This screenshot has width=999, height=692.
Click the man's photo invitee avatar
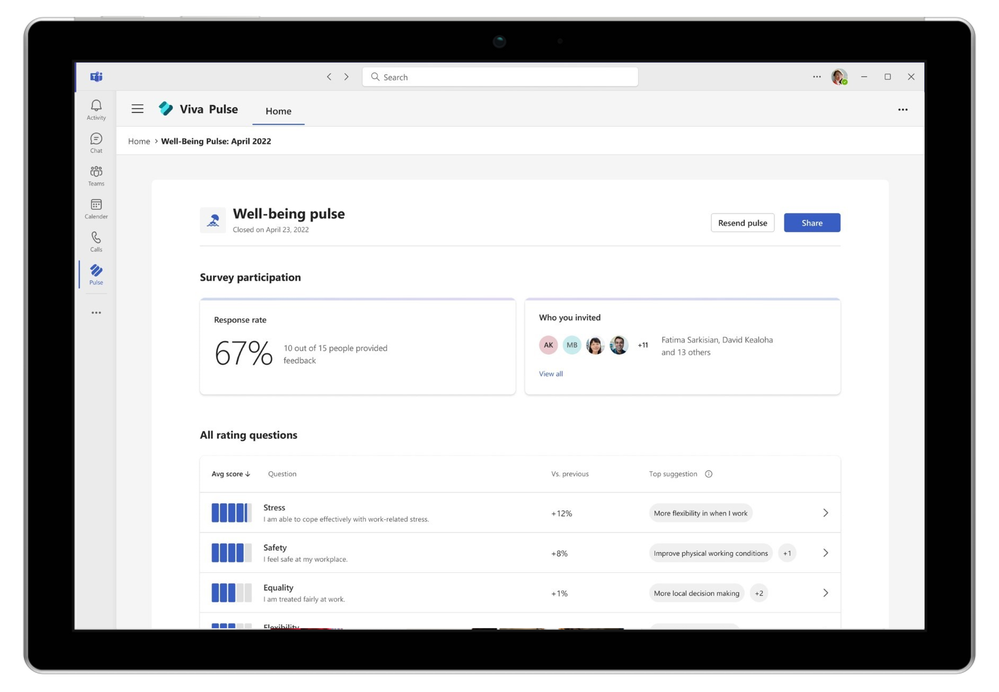pos(619,345)
